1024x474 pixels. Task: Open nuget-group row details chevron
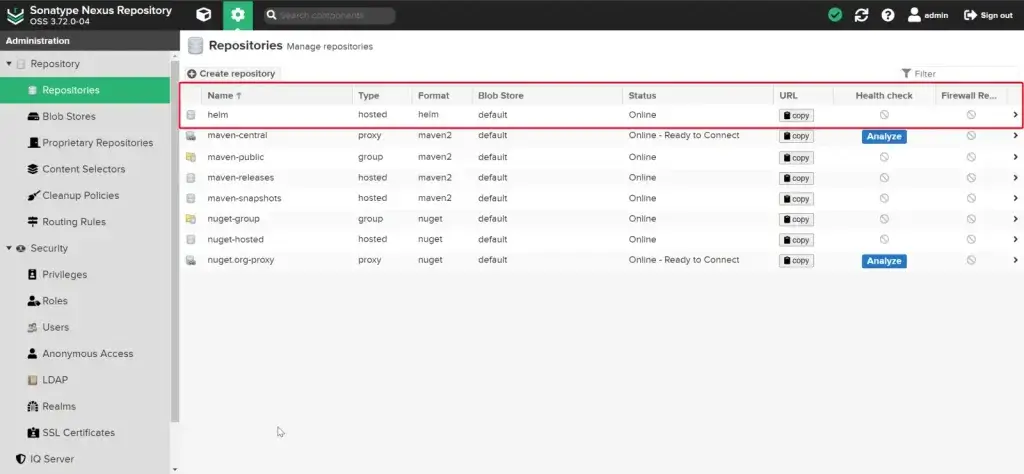pyautogui.click(x=1016, y=219)
